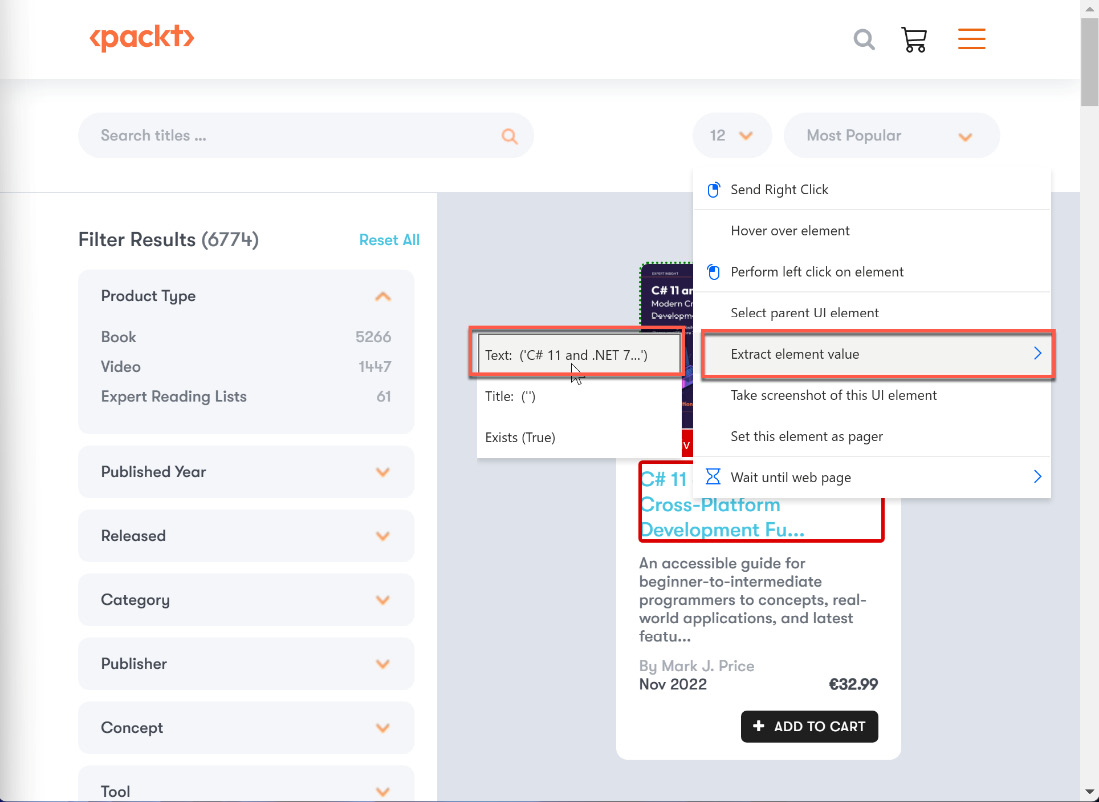Image resolution: width=1099 pixels, height=802 pixels.
Task: Open the 12 items per page dropdown
Action: pyautogui.click(x=732, y=135)
